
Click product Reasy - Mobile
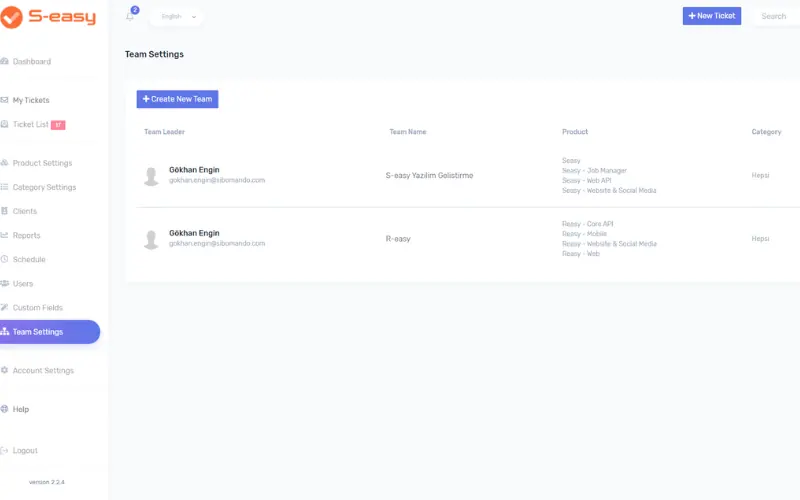[585, 234]
